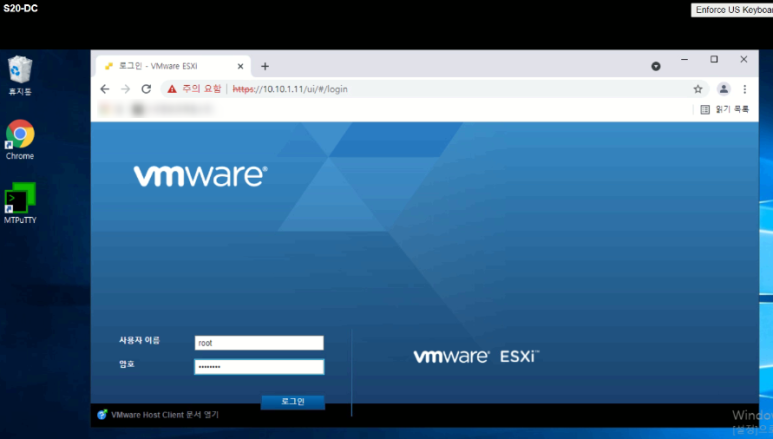The image size is (773, 439).
Task: Launch Chrome from the desktop shortcut
Action: pyautogui.click(x=20, y=140)
